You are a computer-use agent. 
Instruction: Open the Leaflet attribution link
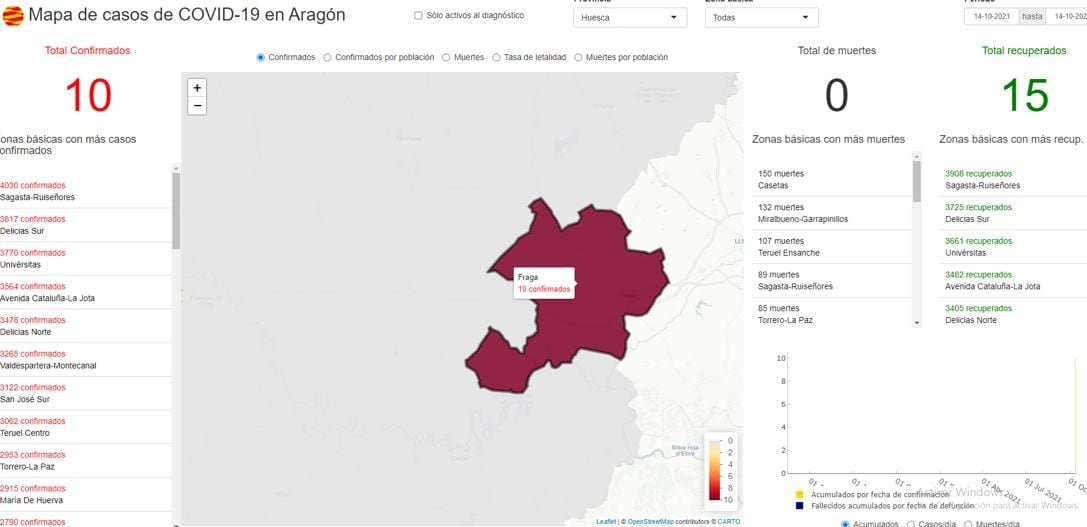[x=606, y=522]
